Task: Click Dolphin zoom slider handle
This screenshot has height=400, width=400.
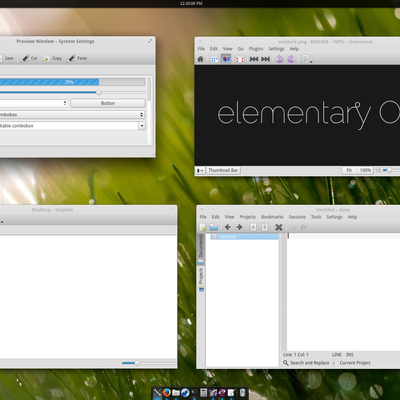Action: [137, 363]
